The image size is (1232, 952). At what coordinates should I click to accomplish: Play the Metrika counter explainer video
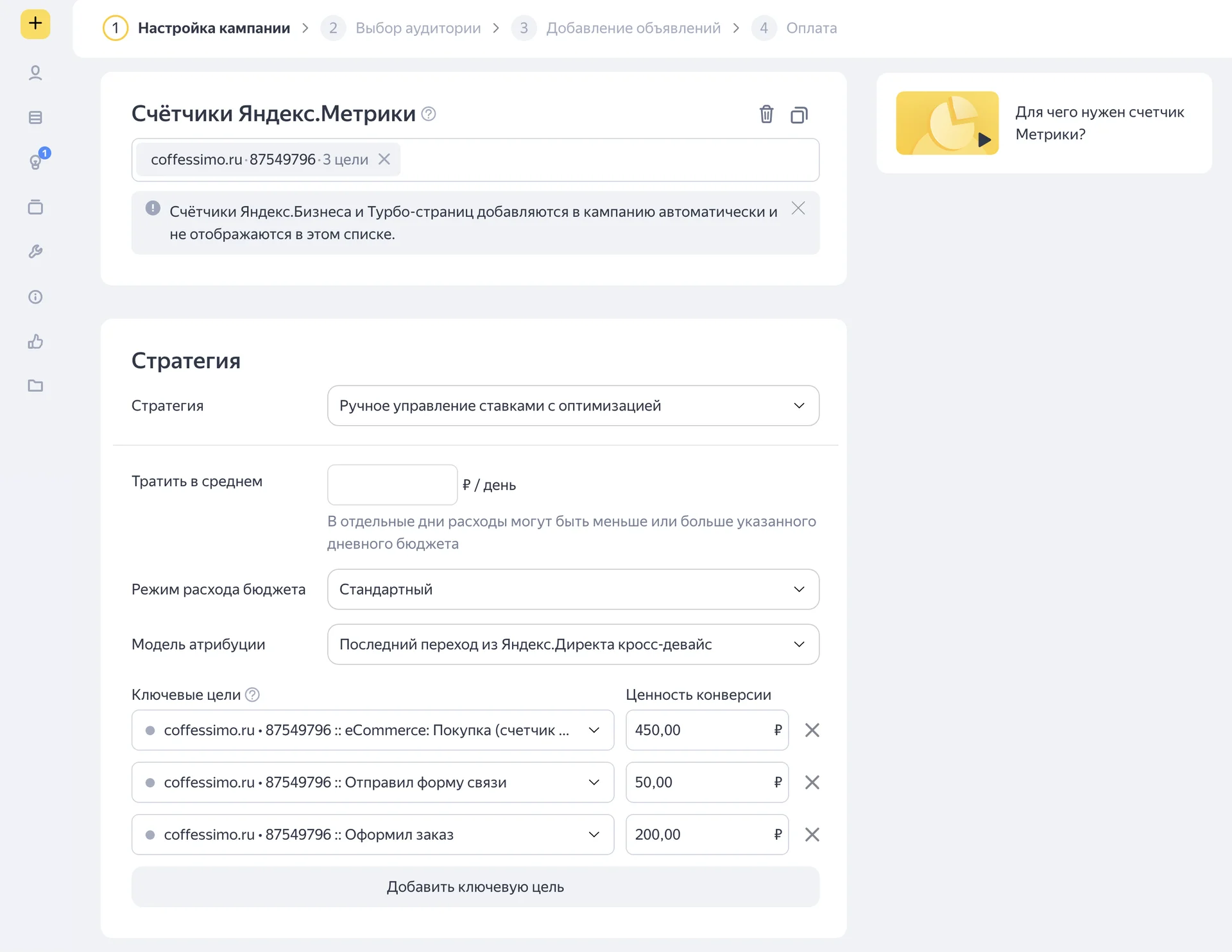(947, 123)
